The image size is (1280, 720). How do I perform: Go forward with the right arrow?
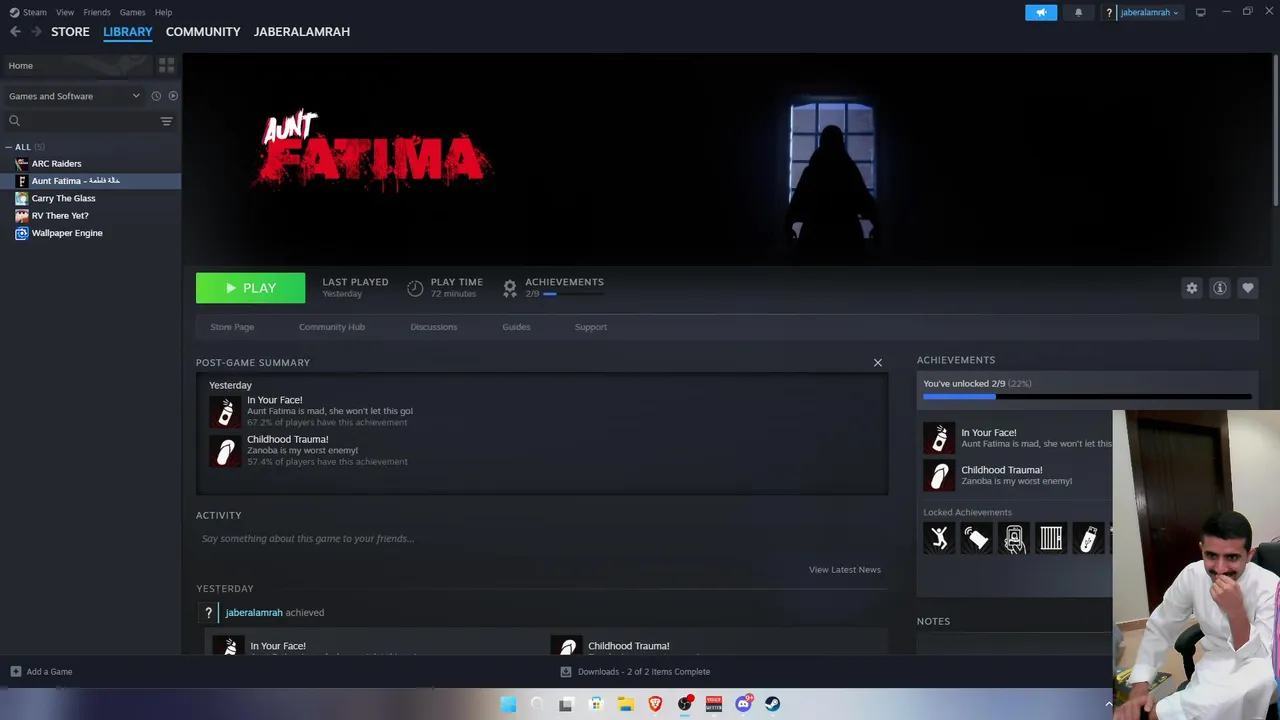click(36, 32)
